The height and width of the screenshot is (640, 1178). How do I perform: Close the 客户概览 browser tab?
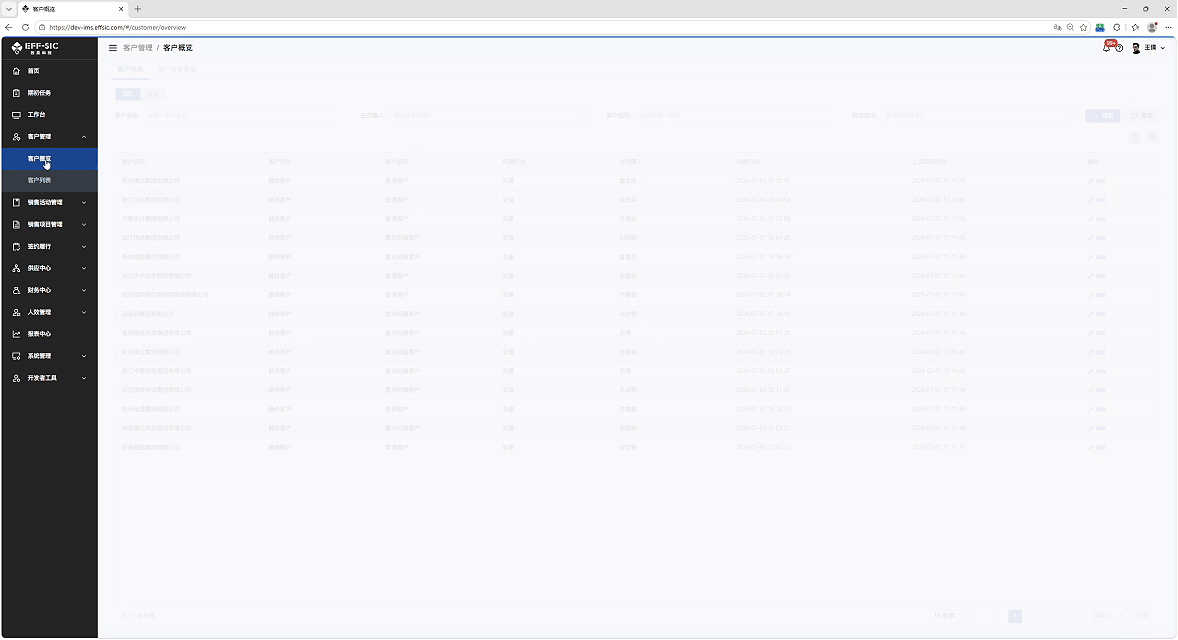click(121, 9)
